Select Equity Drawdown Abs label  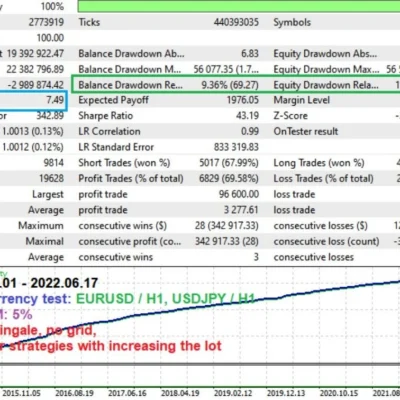point(325,54)
